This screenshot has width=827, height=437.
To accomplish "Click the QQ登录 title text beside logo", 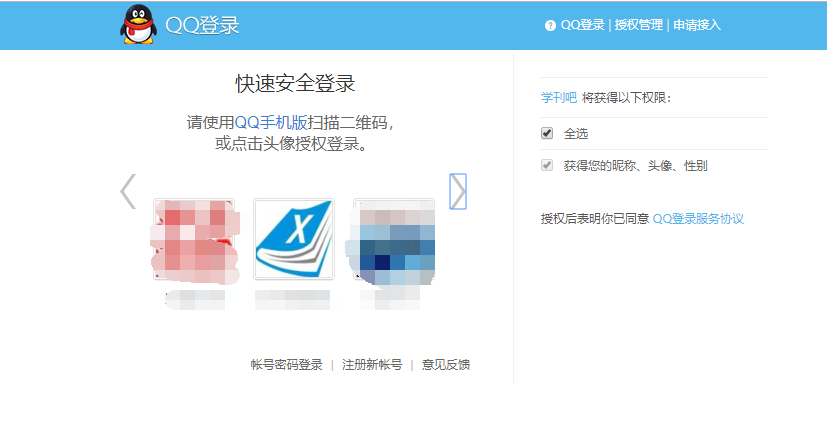I will coord(203,25).
